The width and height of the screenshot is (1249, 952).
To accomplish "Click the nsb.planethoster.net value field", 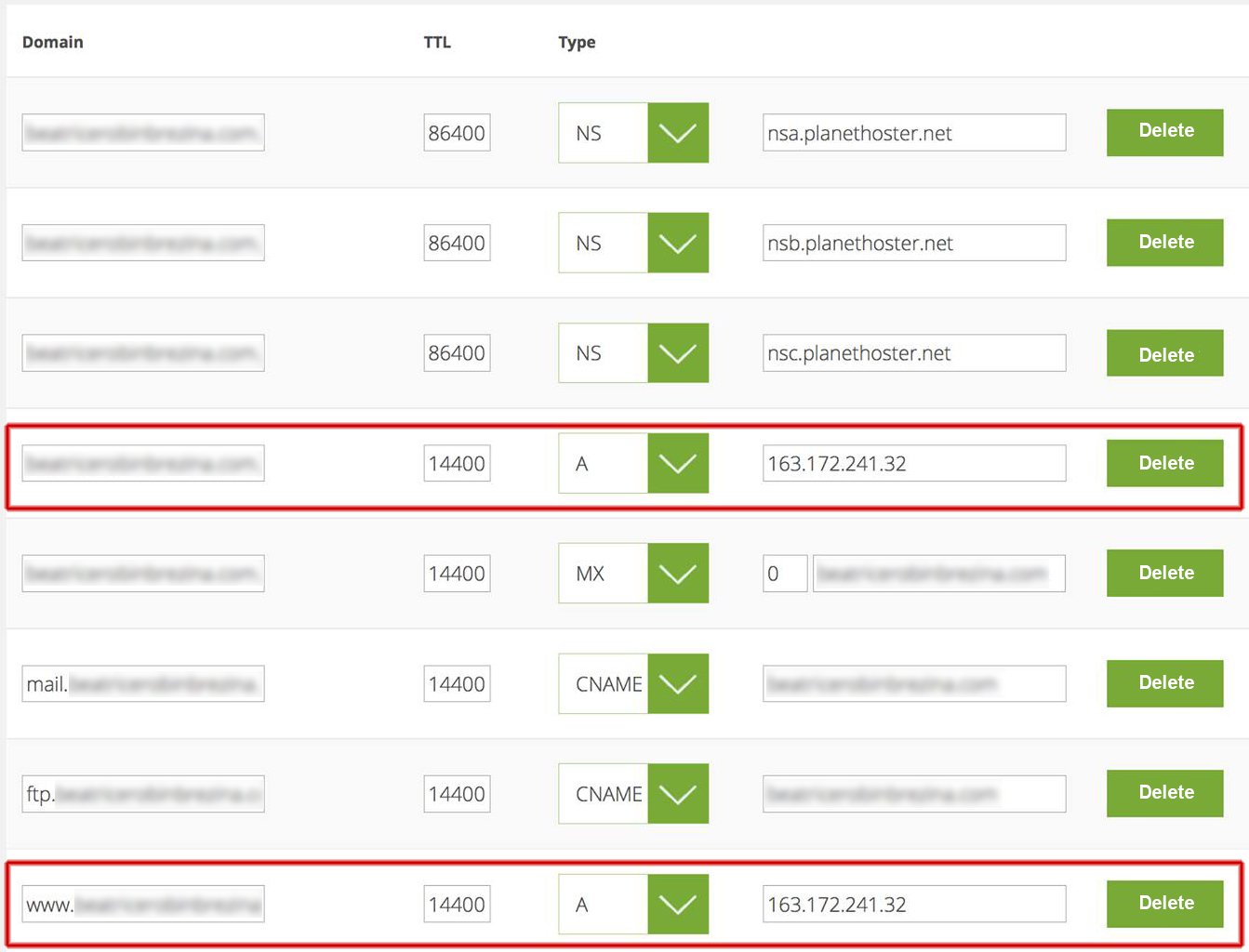I will pos(913,244).
